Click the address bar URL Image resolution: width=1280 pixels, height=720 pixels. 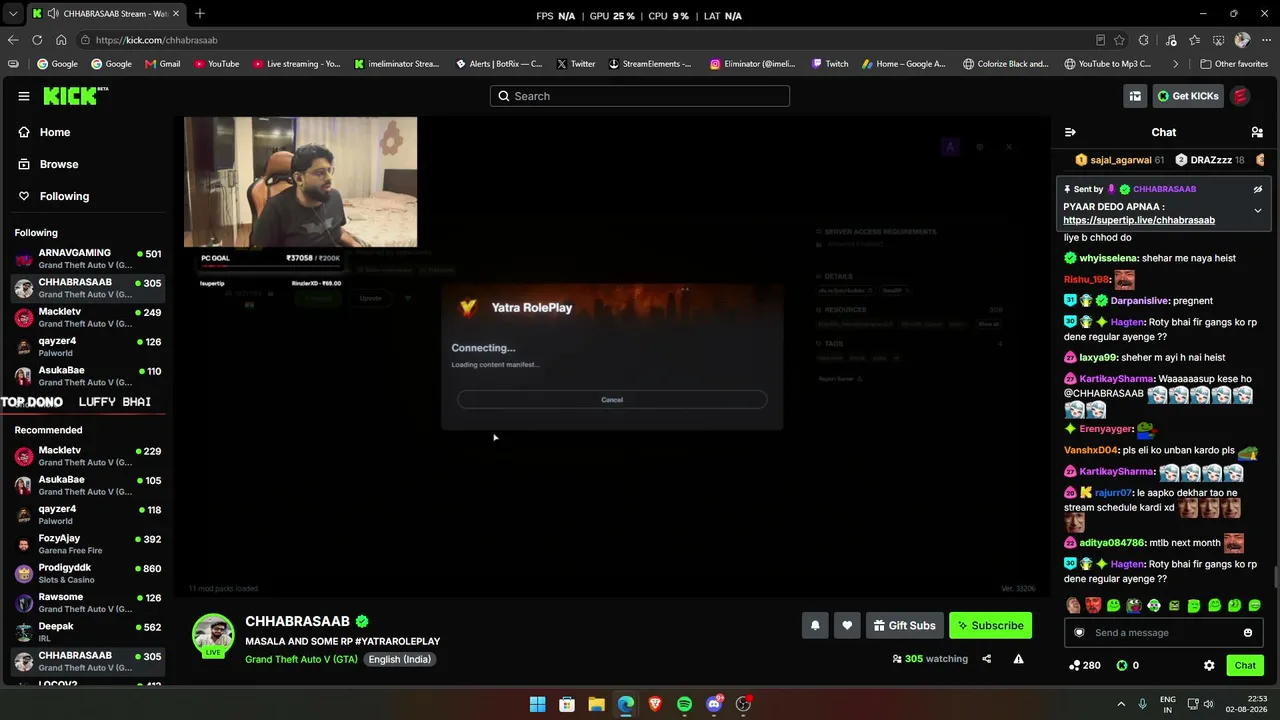tap(157, 40)
